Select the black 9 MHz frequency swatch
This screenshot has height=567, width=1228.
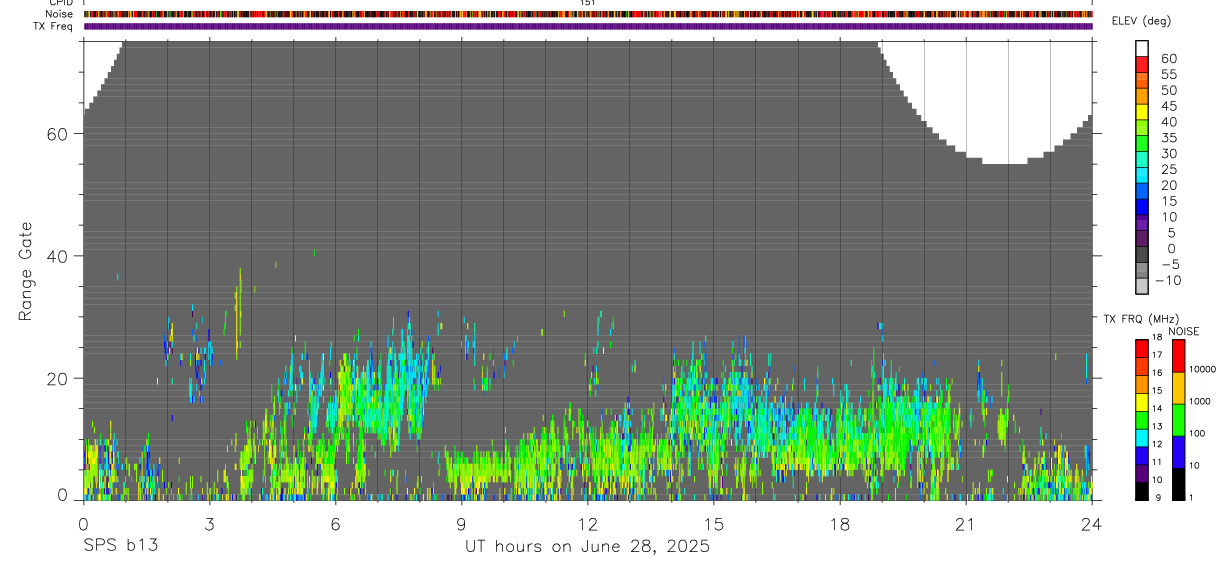pyautogui.click(x=1142, y=491)
